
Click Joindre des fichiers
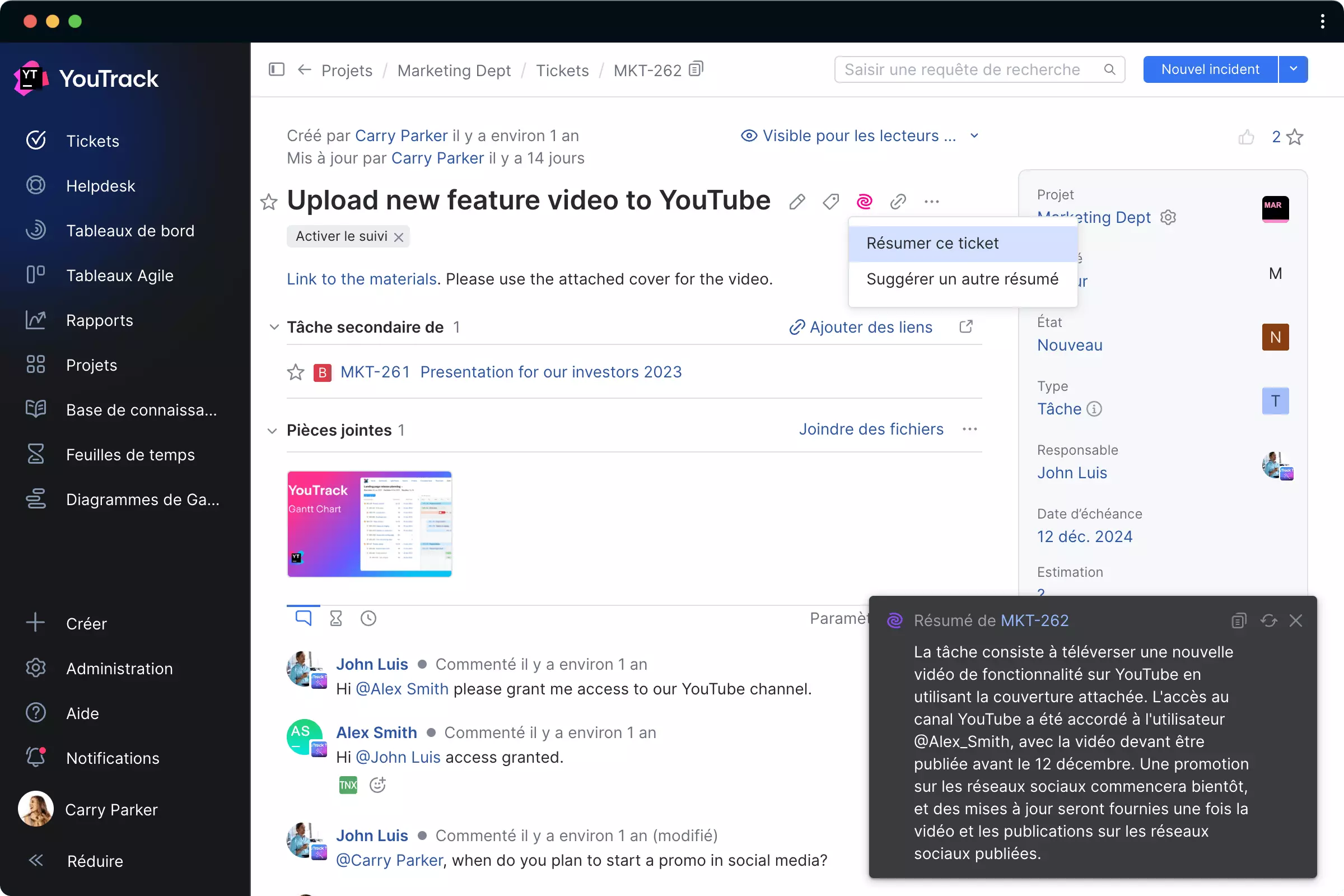click(x=871, y=429)
